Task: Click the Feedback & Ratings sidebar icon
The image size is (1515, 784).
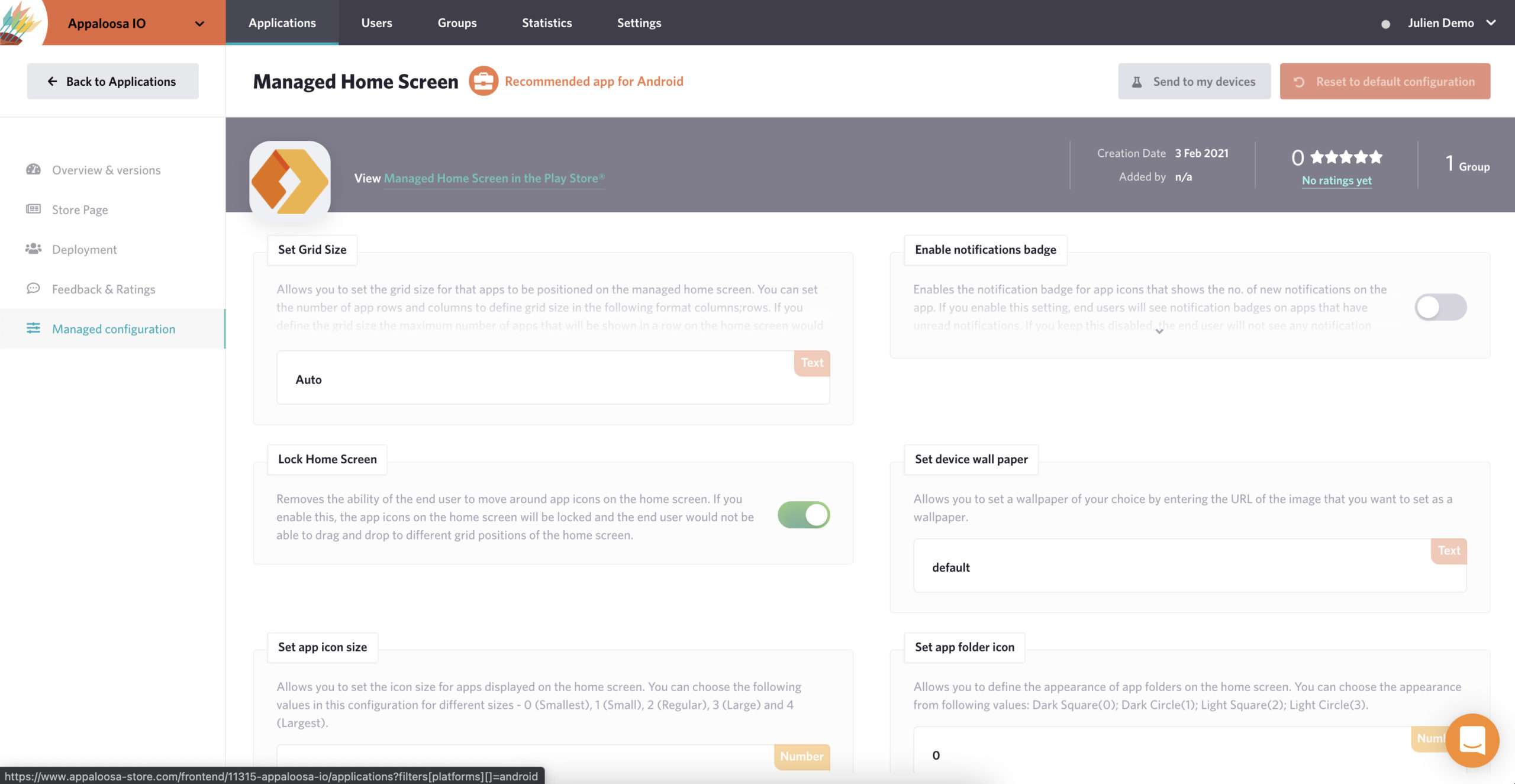Action: pos(33,288)
